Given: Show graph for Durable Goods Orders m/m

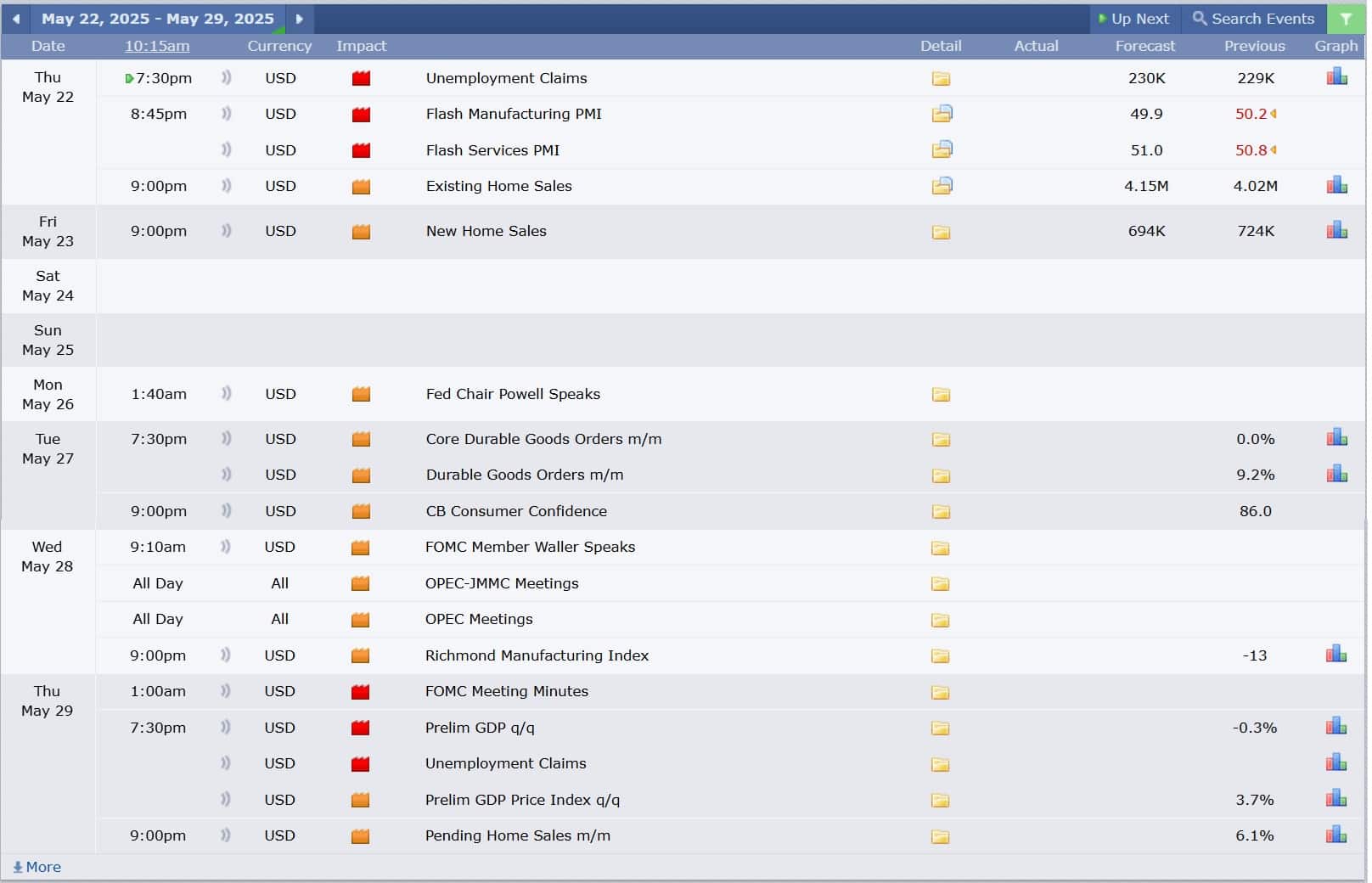Looking at the screenshot, I should [1337, 474].
